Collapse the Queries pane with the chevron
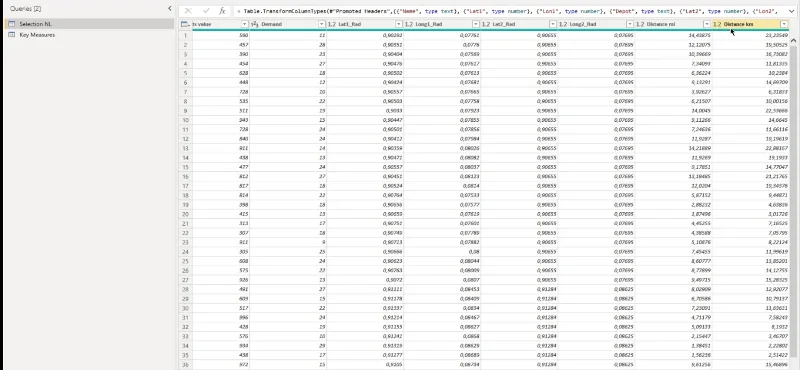 170,8
